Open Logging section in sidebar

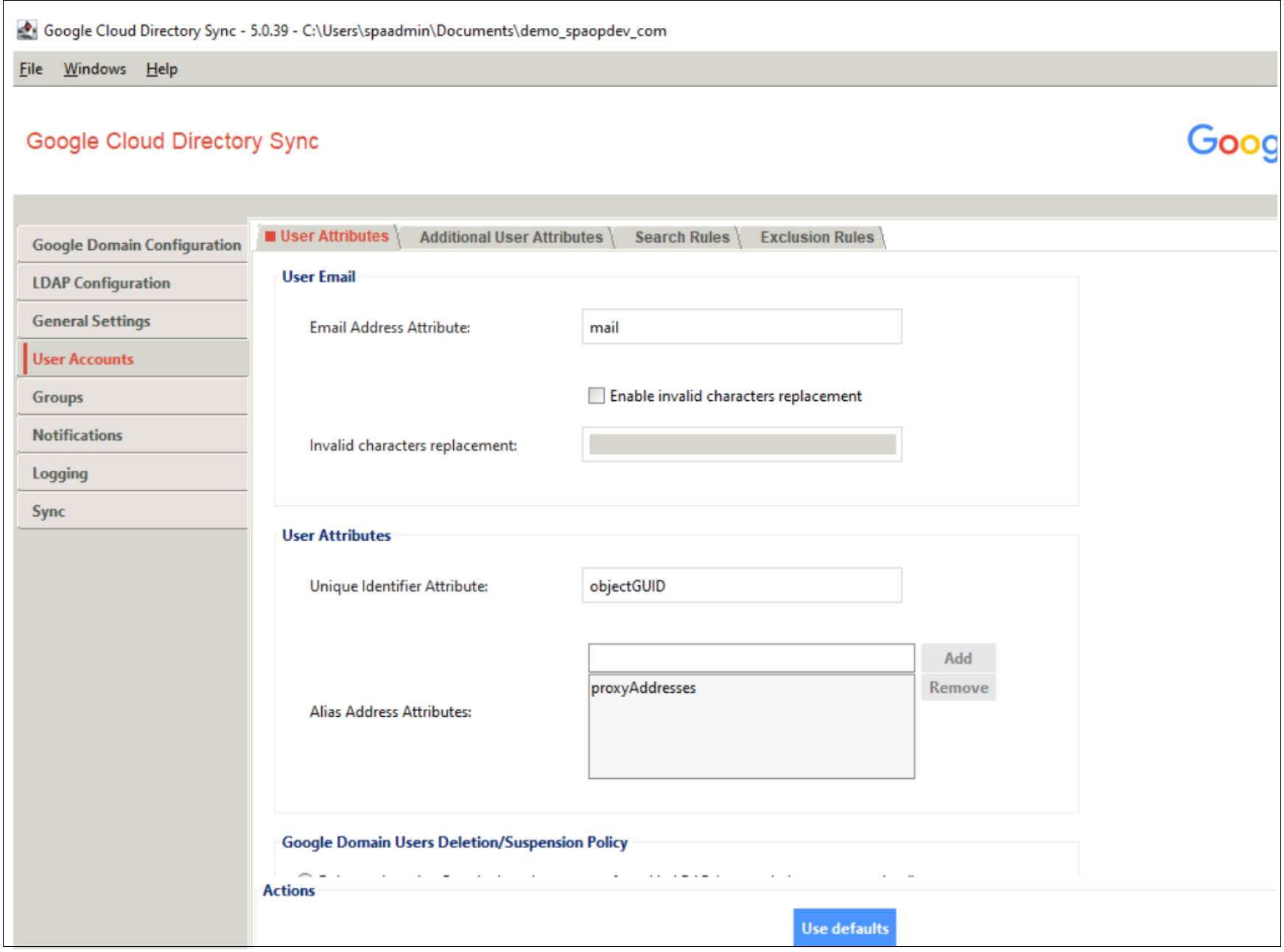(x=60, y=474)
